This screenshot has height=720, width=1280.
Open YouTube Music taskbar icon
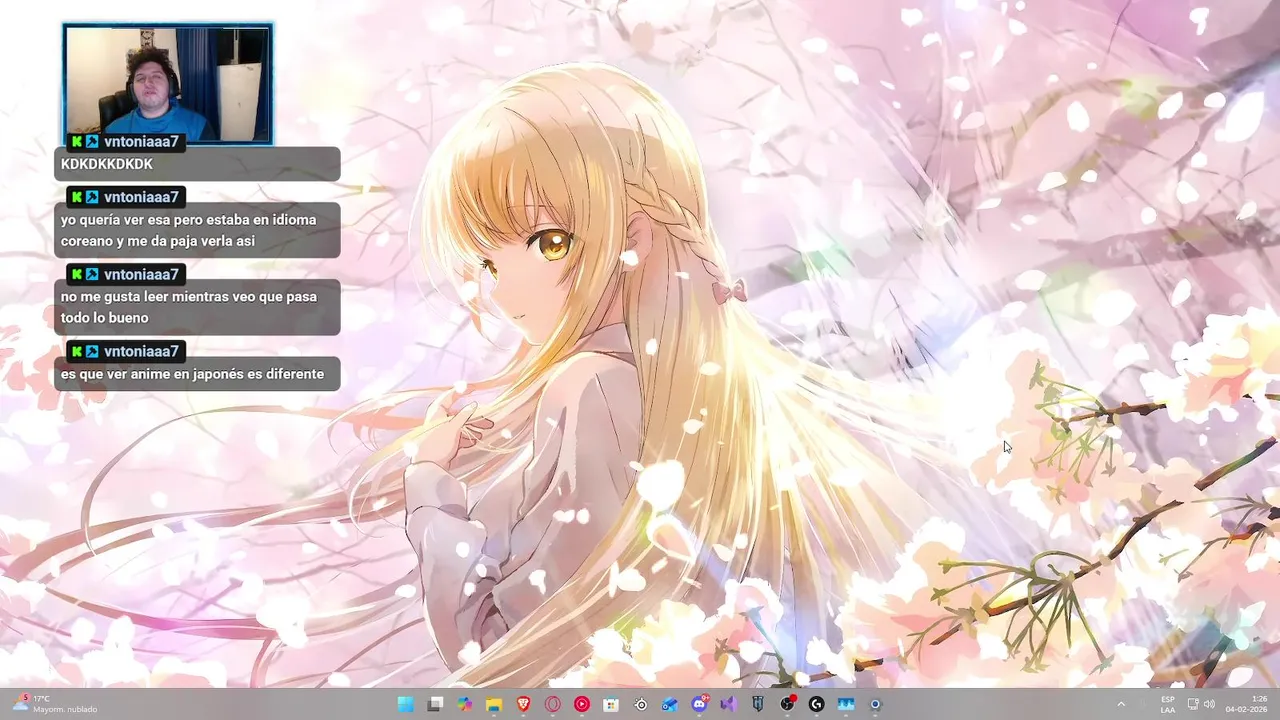coord(581,704)
